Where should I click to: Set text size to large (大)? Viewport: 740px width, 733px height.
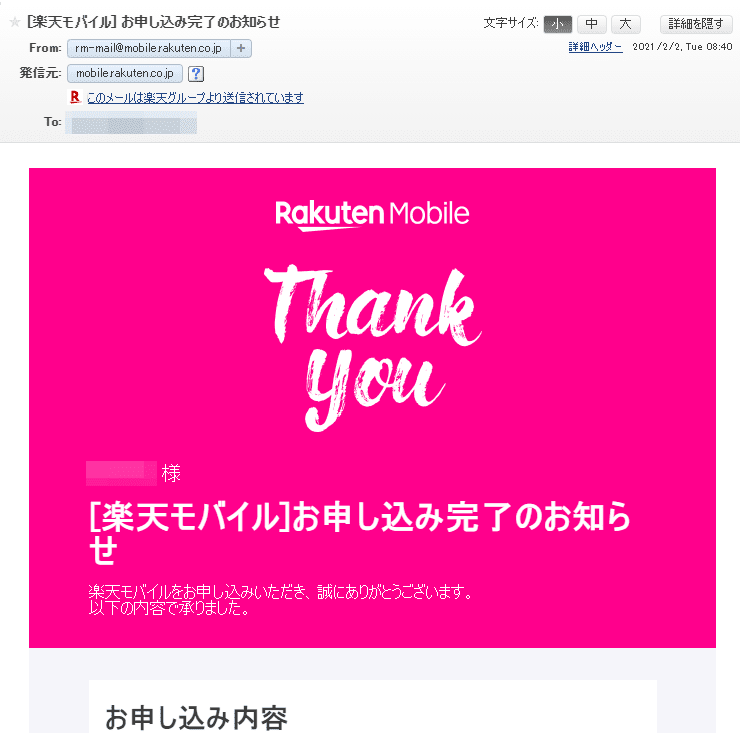click(626, 24)
